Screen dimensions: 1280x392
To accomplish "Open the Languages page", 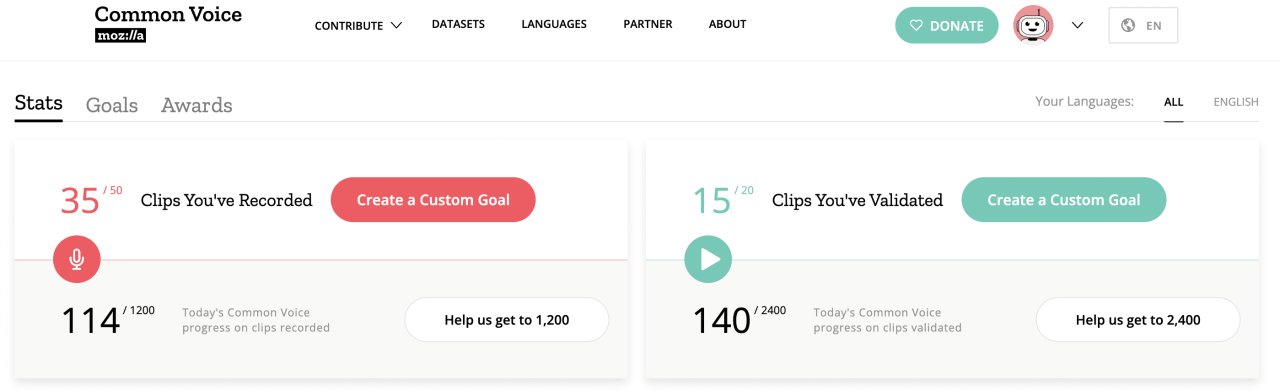I will coord(554,24).
